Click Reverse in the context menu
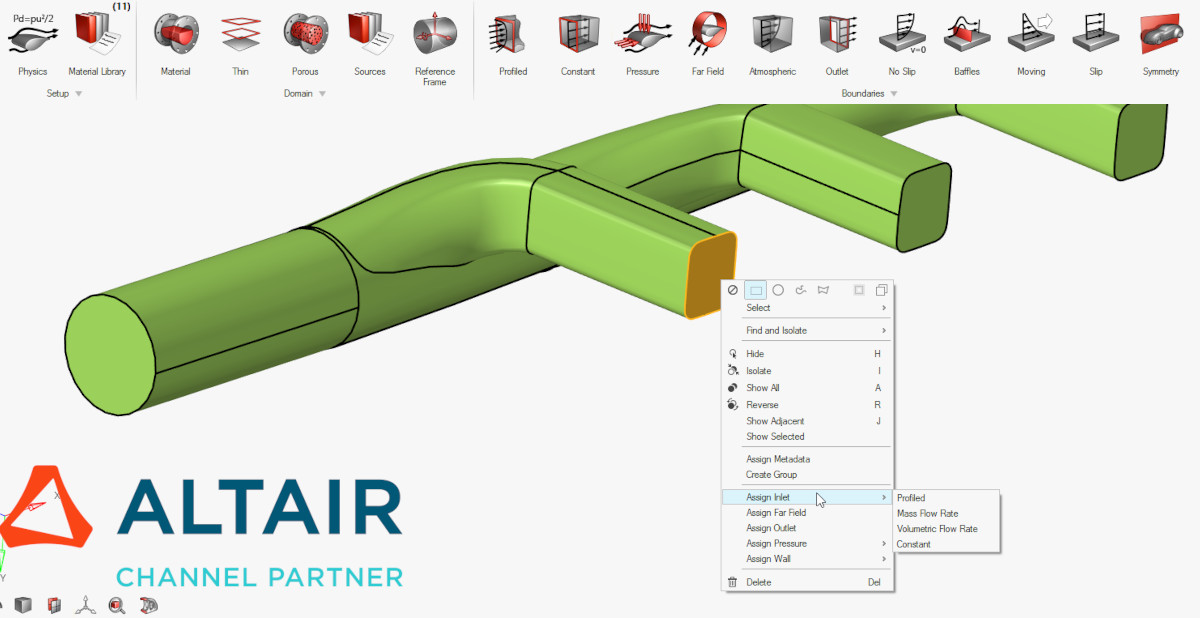1200x618 pixels. click(760, 404)
